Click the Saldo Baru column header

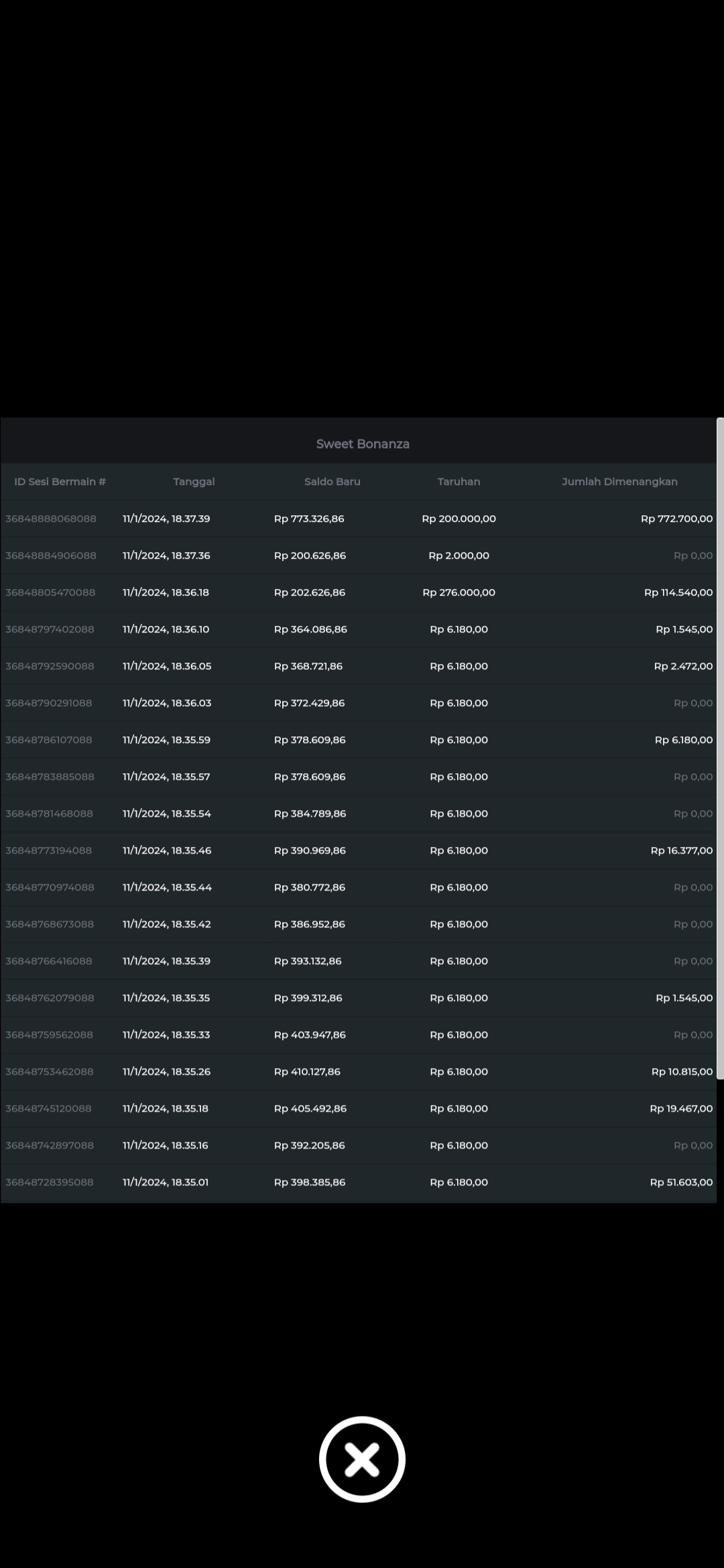point(332,481)
